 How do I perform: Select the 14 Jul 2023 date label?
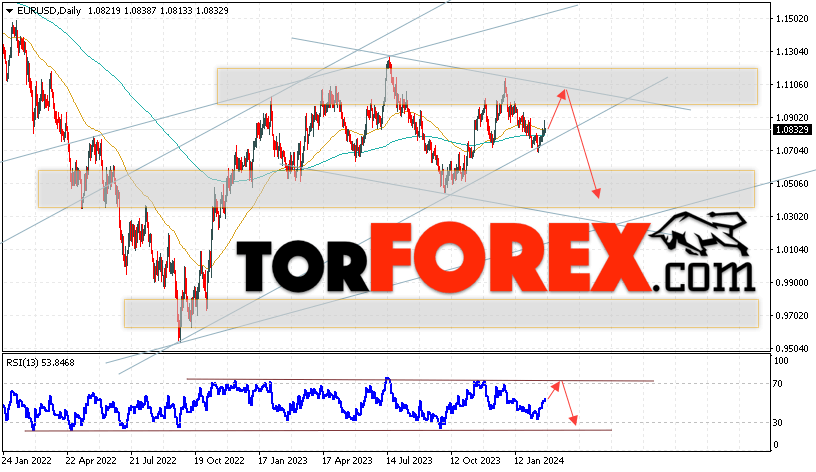pos(410,461)
